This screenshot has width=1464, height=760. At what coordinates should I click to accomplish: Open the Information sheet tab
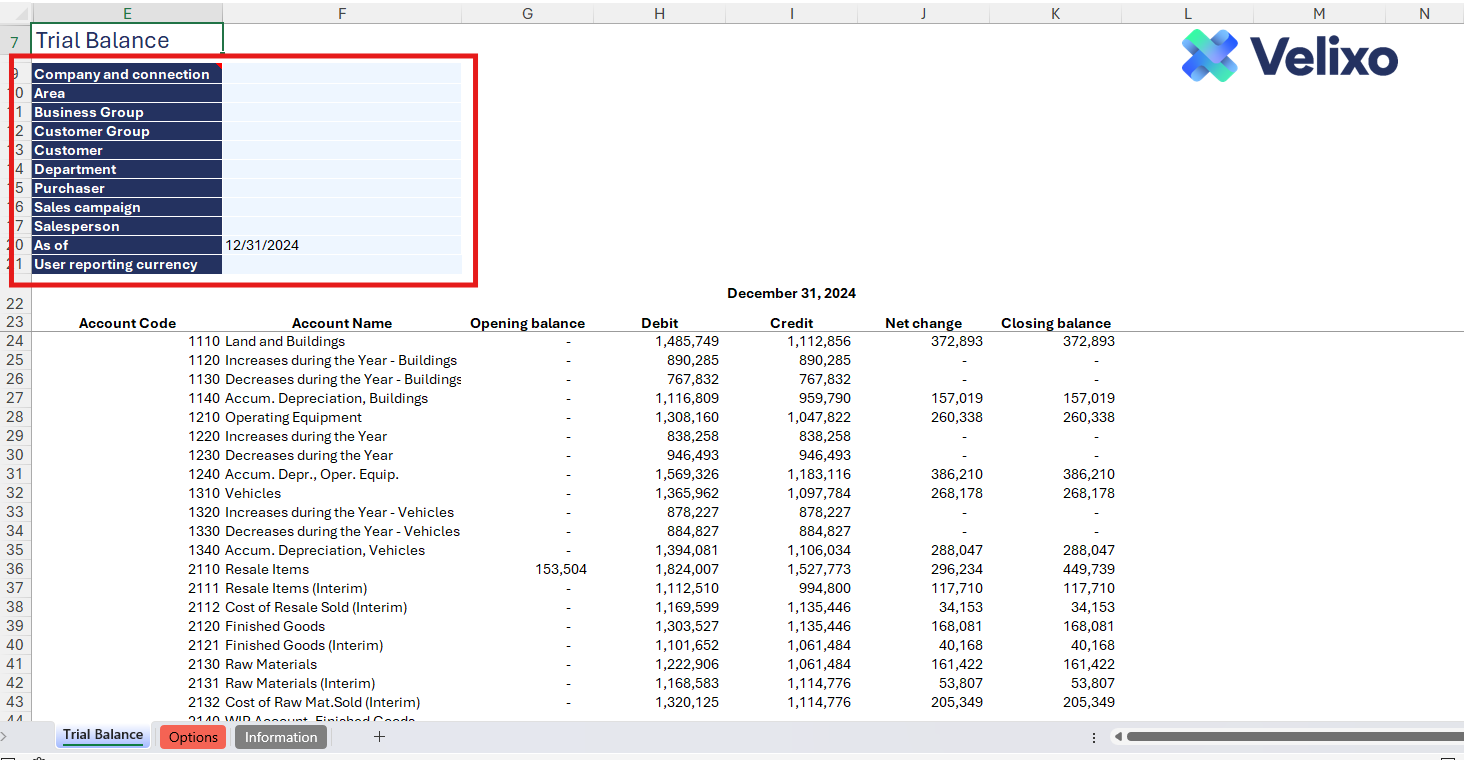[x=281, y=737]
